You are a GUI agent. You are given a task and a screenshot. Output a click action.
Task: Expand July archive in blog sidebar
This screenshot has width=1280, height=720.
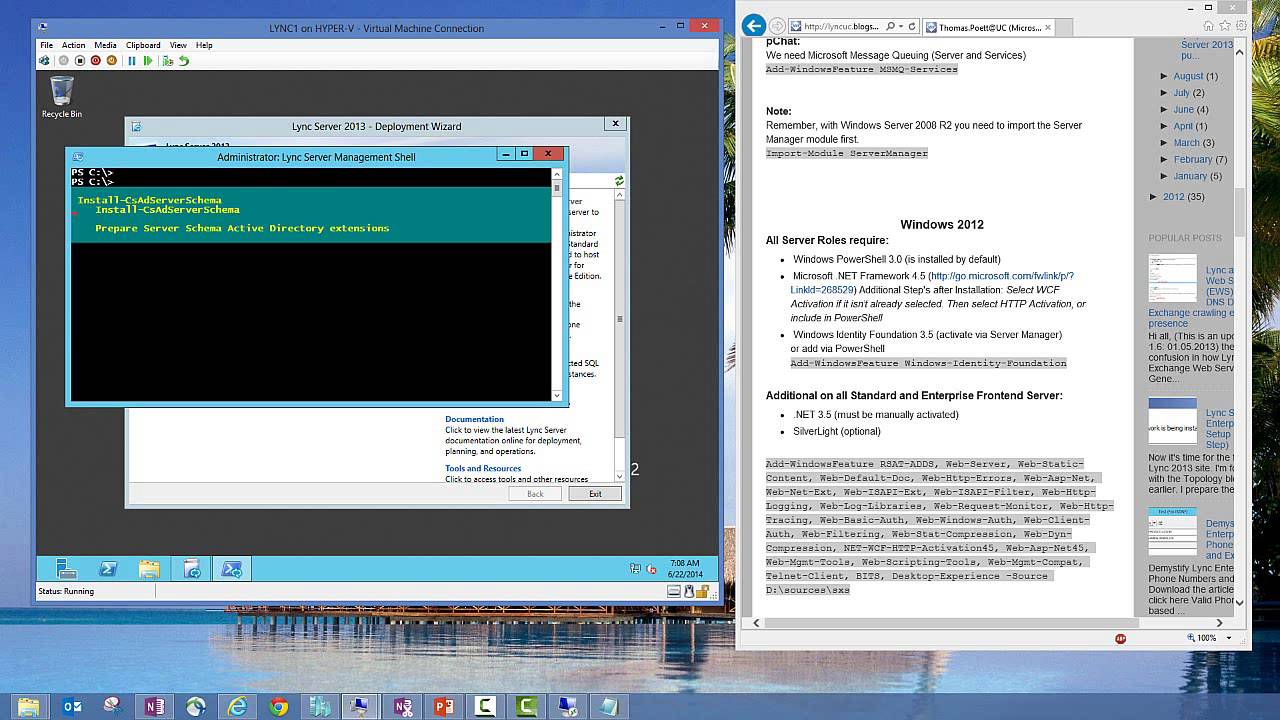[x=1165, y=93]
